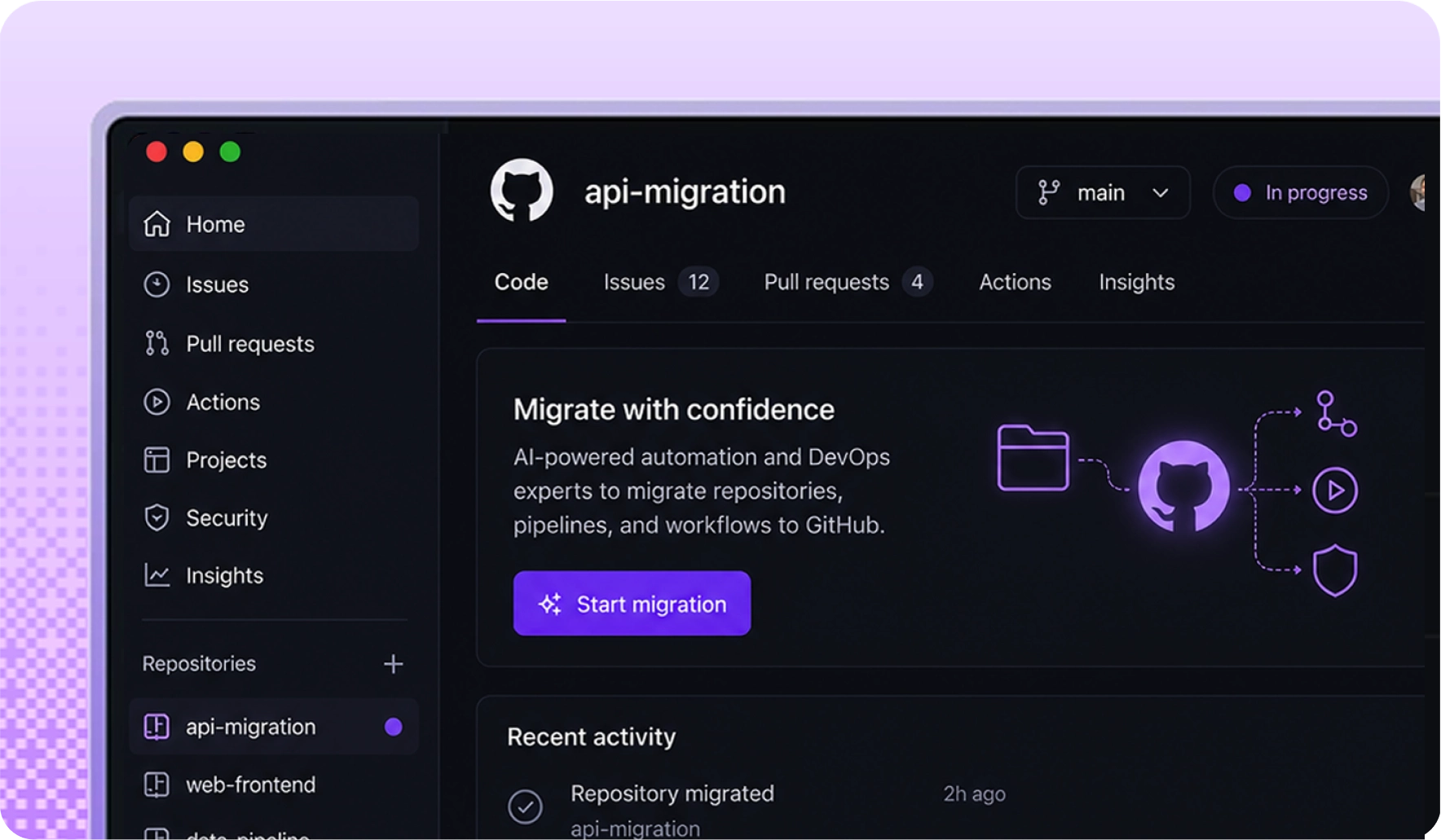Click the api-migration repository title in the header
The height and width of the screenshot is (840, 1441).
[685, 191]
